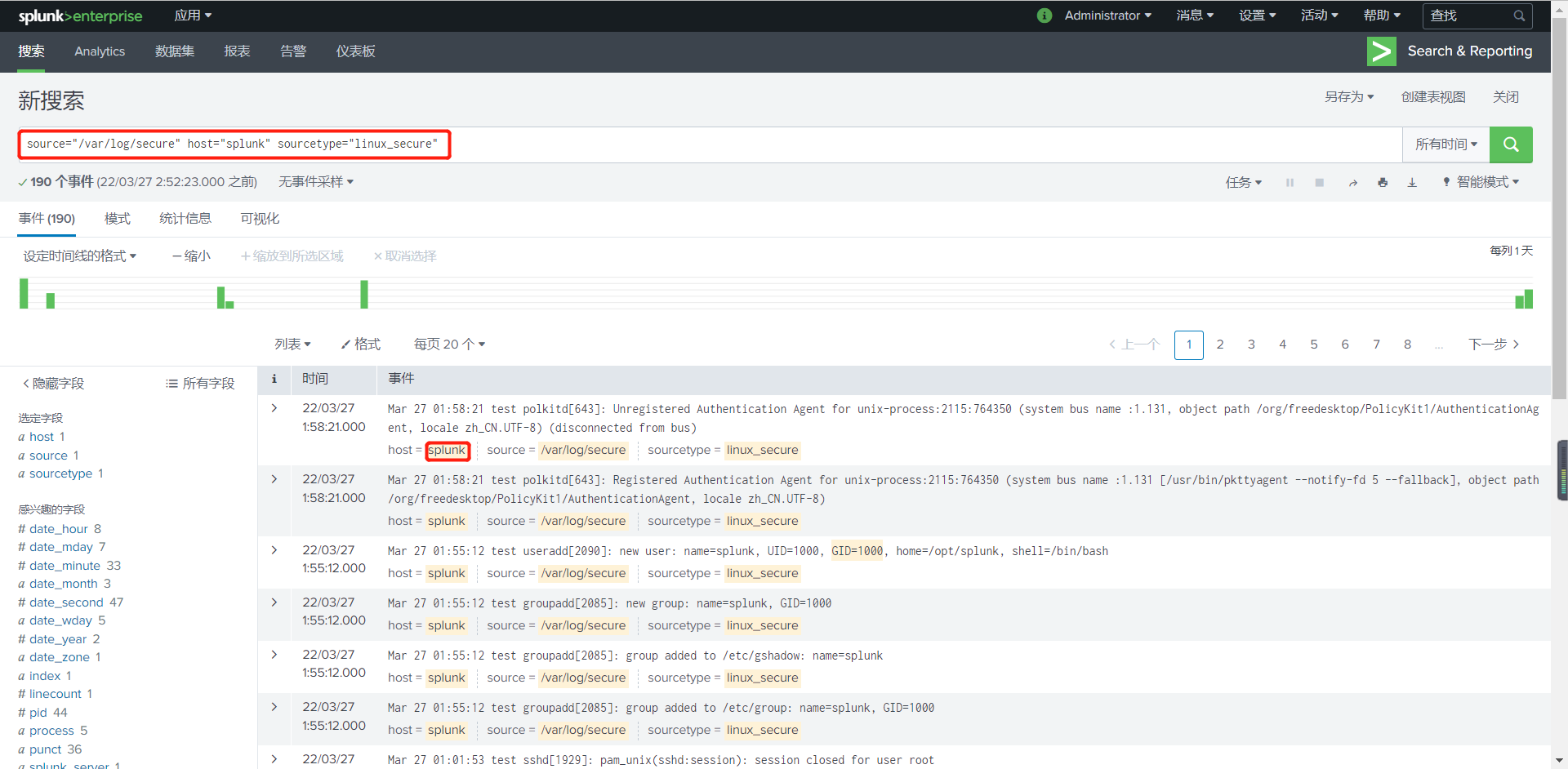Open the Help dropdown
The image size is (1568, 769).
point(1382,16)
